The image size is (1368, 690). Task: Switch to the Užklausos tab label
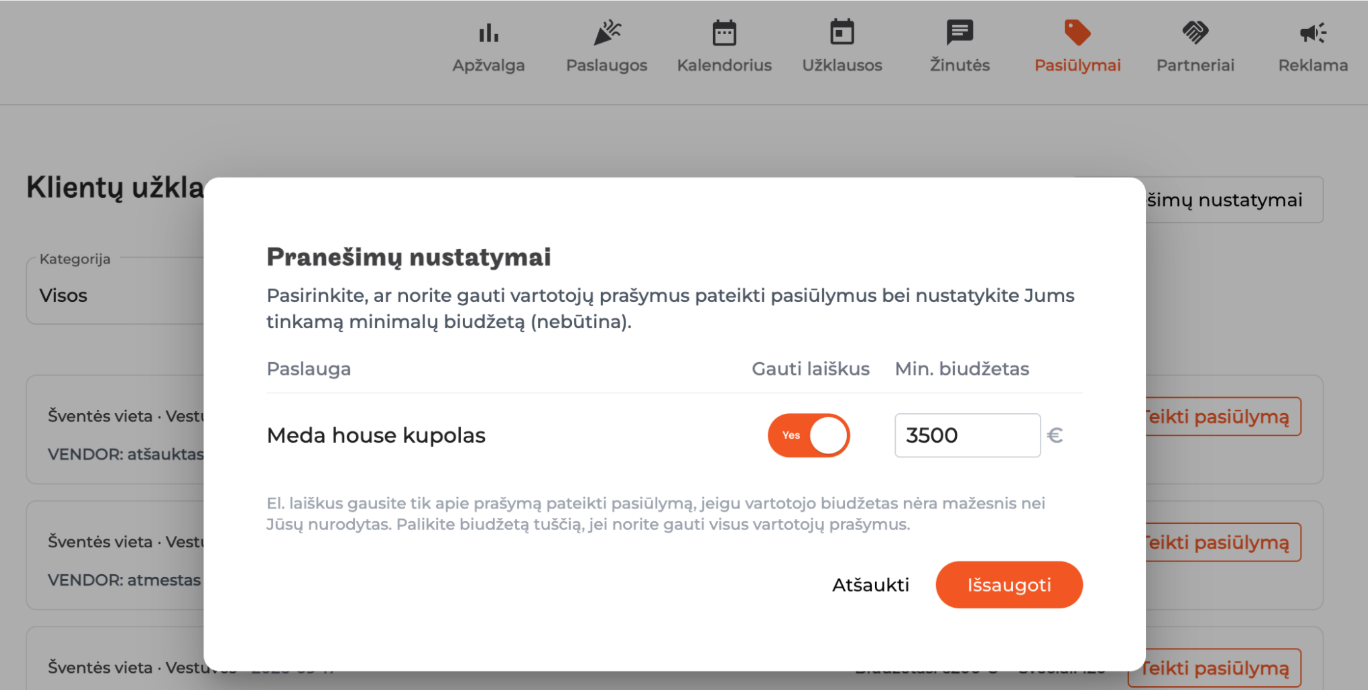(x=842, y=65)
